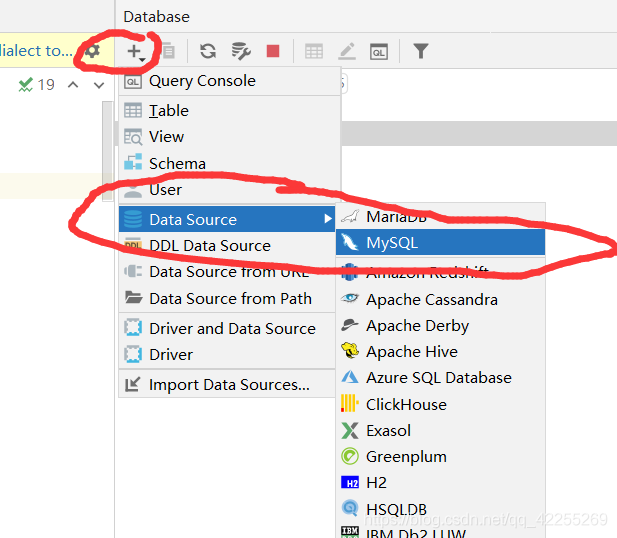Screen dimensions: 617x538
Task: Click the Refresh icon in Database toolbar
Action: [x=208, y=51]
